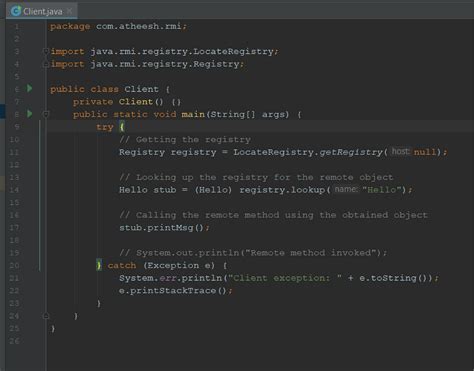Switch to the Client.java editor tab
The image size is (474, 371).
[42, 11]
